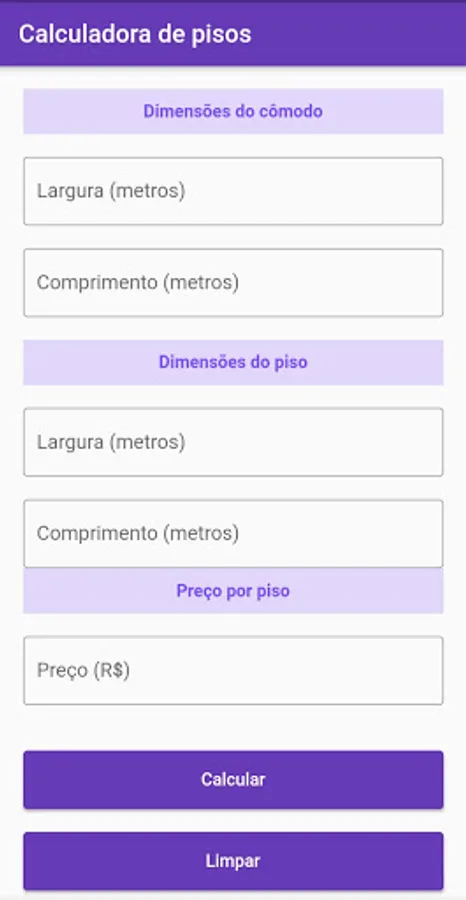Click the Preço (R$) input field
The image size is (466, 900).
(x=233, y=670)
